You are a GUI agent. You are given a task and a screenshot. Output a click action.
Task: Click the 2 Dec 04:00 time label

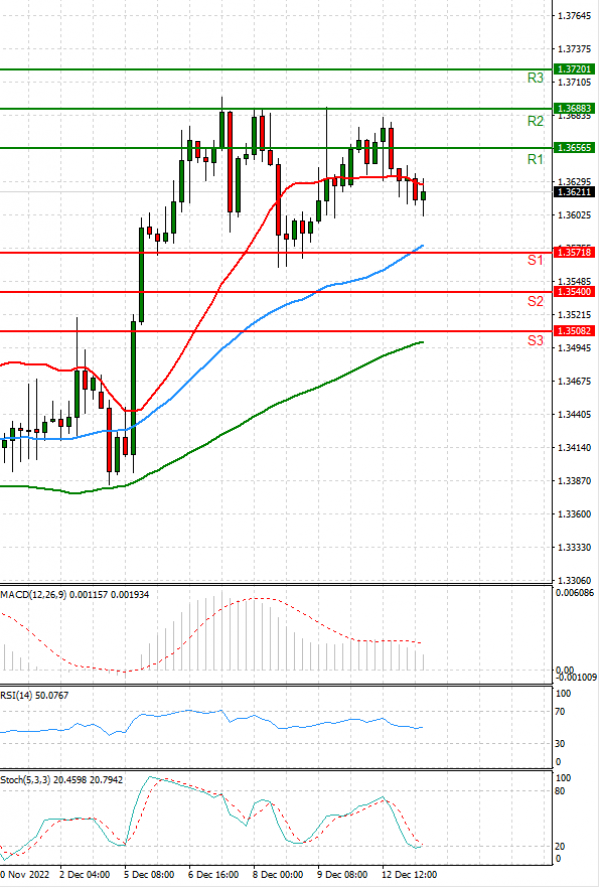pos(85,874)
